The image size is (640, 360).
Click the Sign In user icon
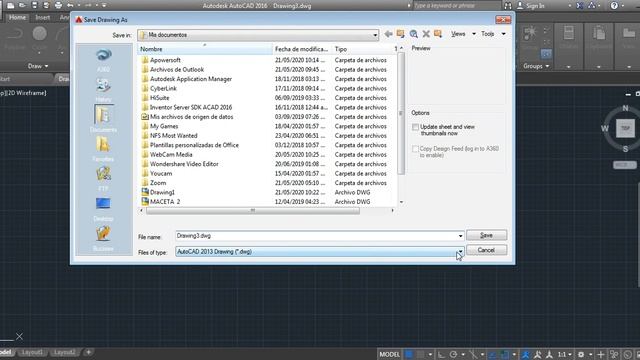coord(520,6)
